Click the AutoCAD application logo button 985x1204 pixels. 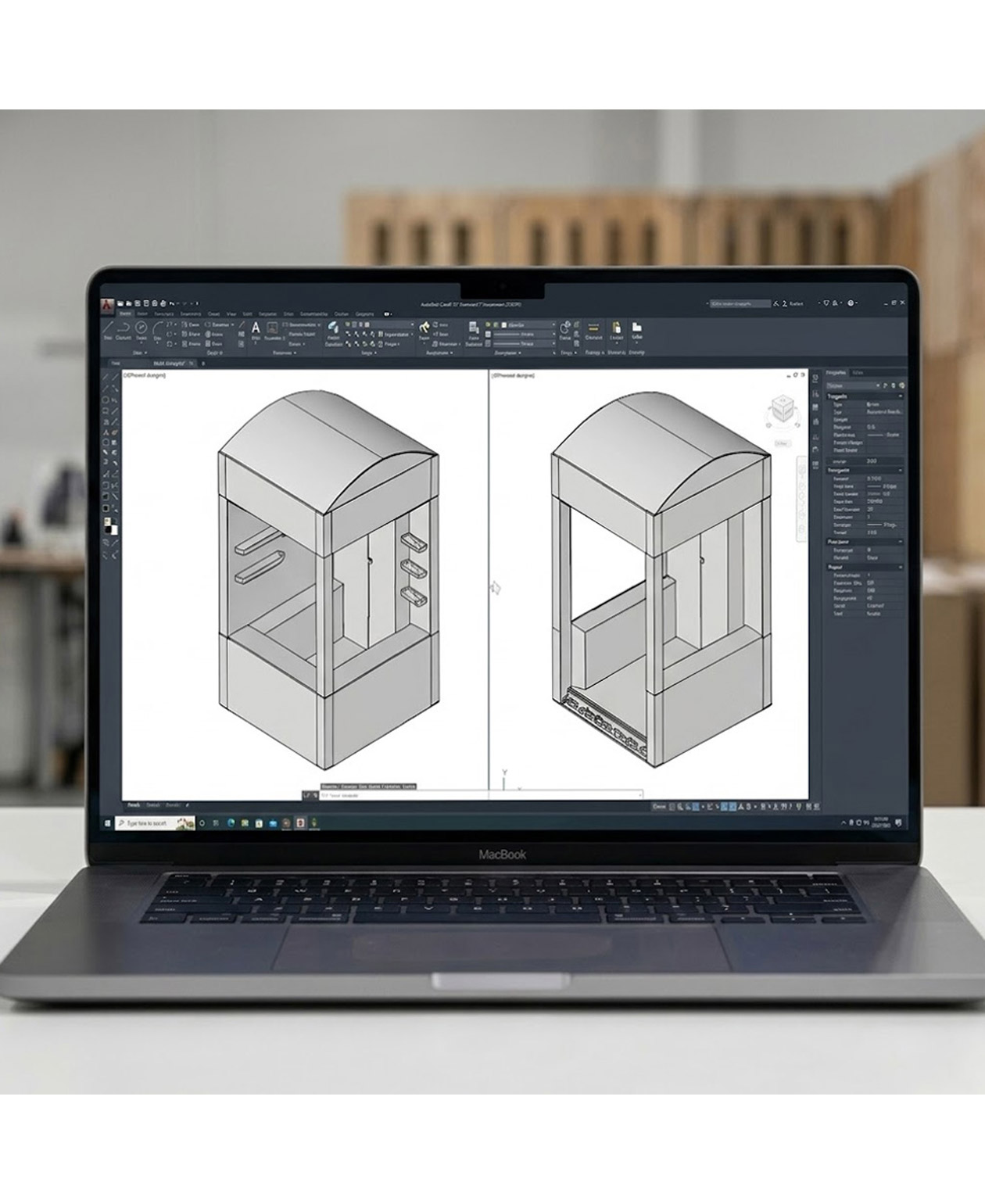107,305
